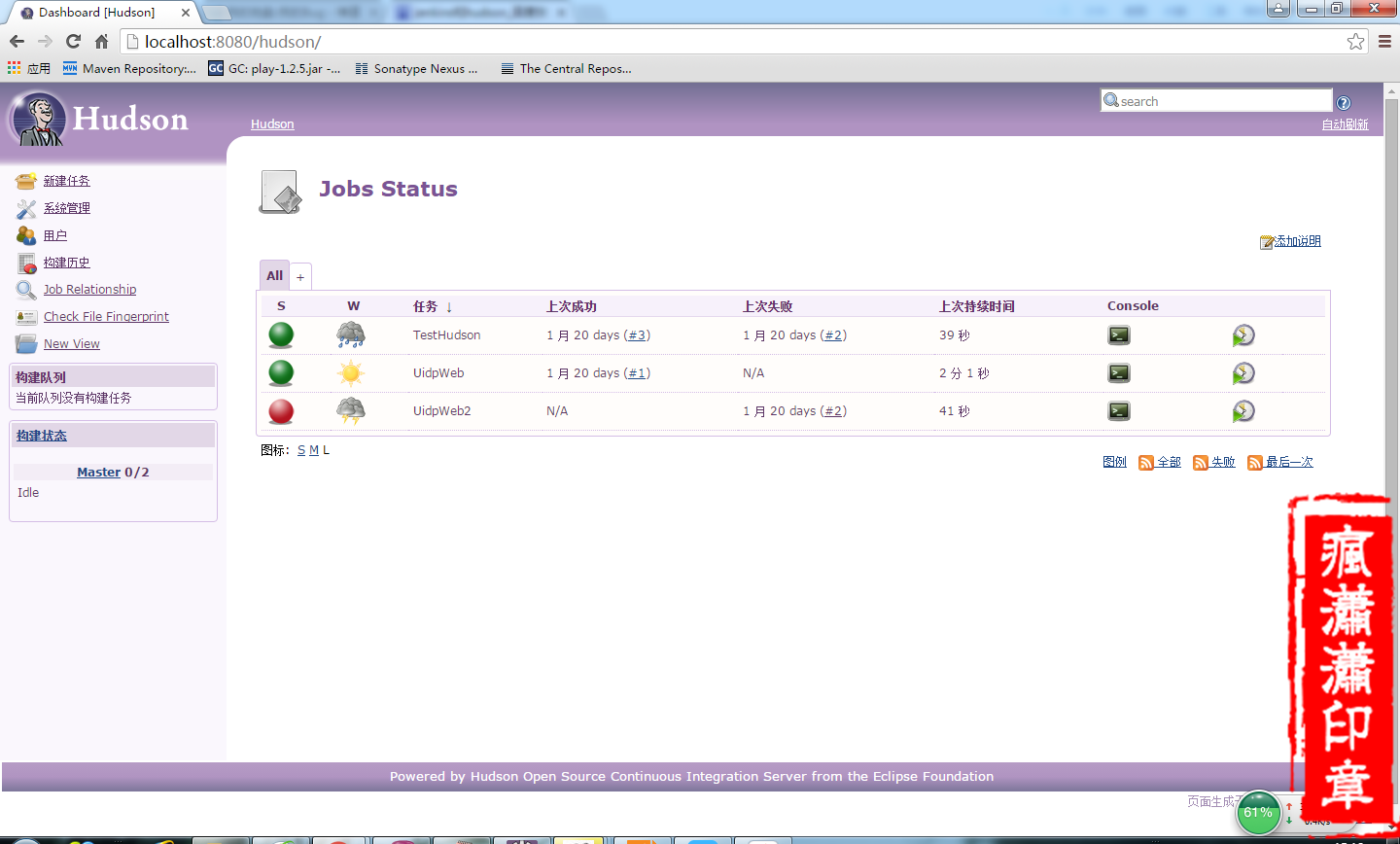
Task: Sort table by 上次持续时间 column
Action: (x=977, y=306)
